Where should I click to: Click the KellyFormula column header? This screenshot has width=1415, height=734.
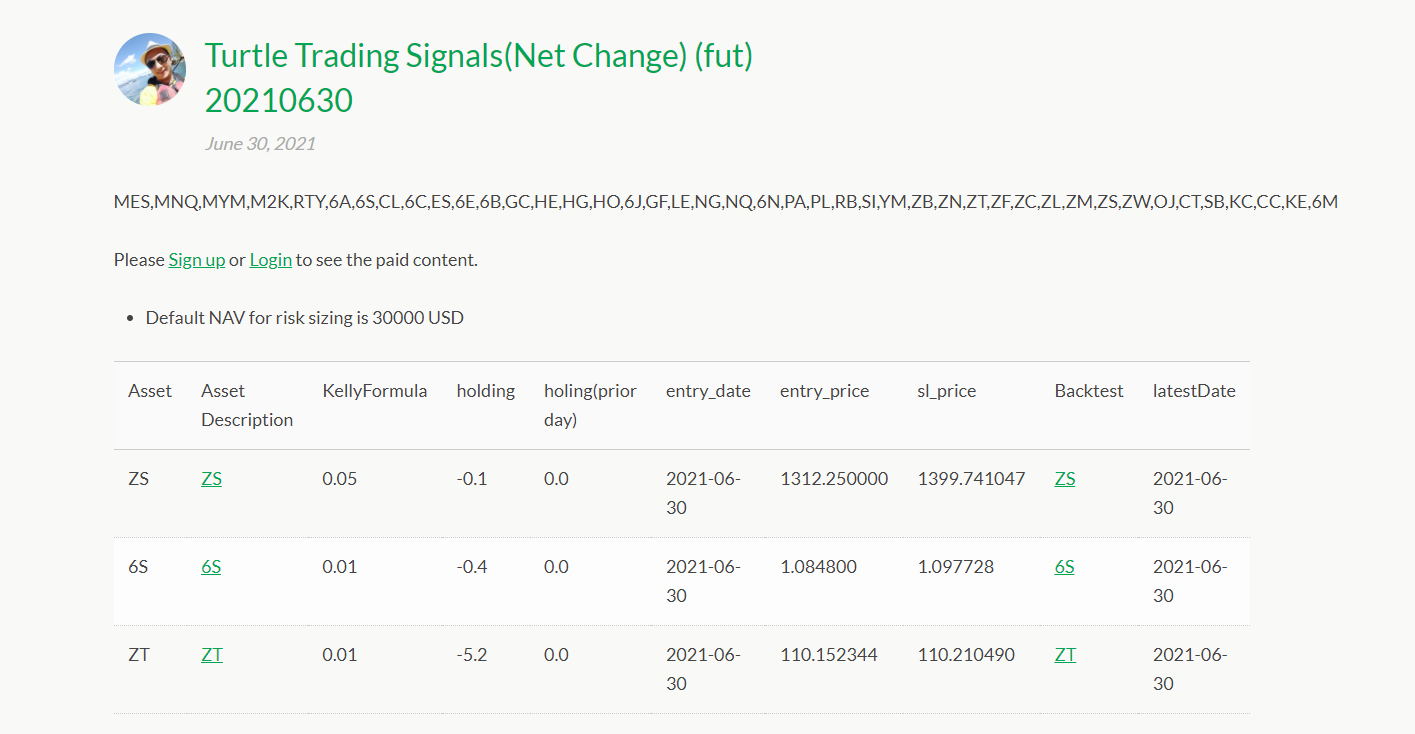[374, 391]
